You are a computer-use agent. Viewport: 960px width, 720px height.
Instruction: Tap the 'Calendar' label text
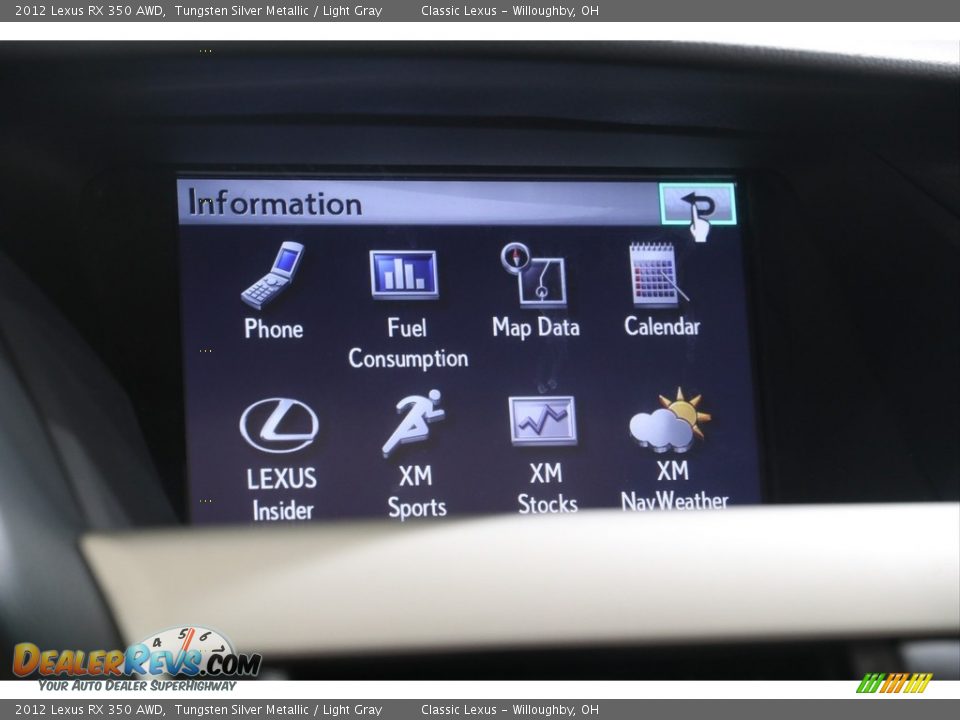(x=662, y=326)
